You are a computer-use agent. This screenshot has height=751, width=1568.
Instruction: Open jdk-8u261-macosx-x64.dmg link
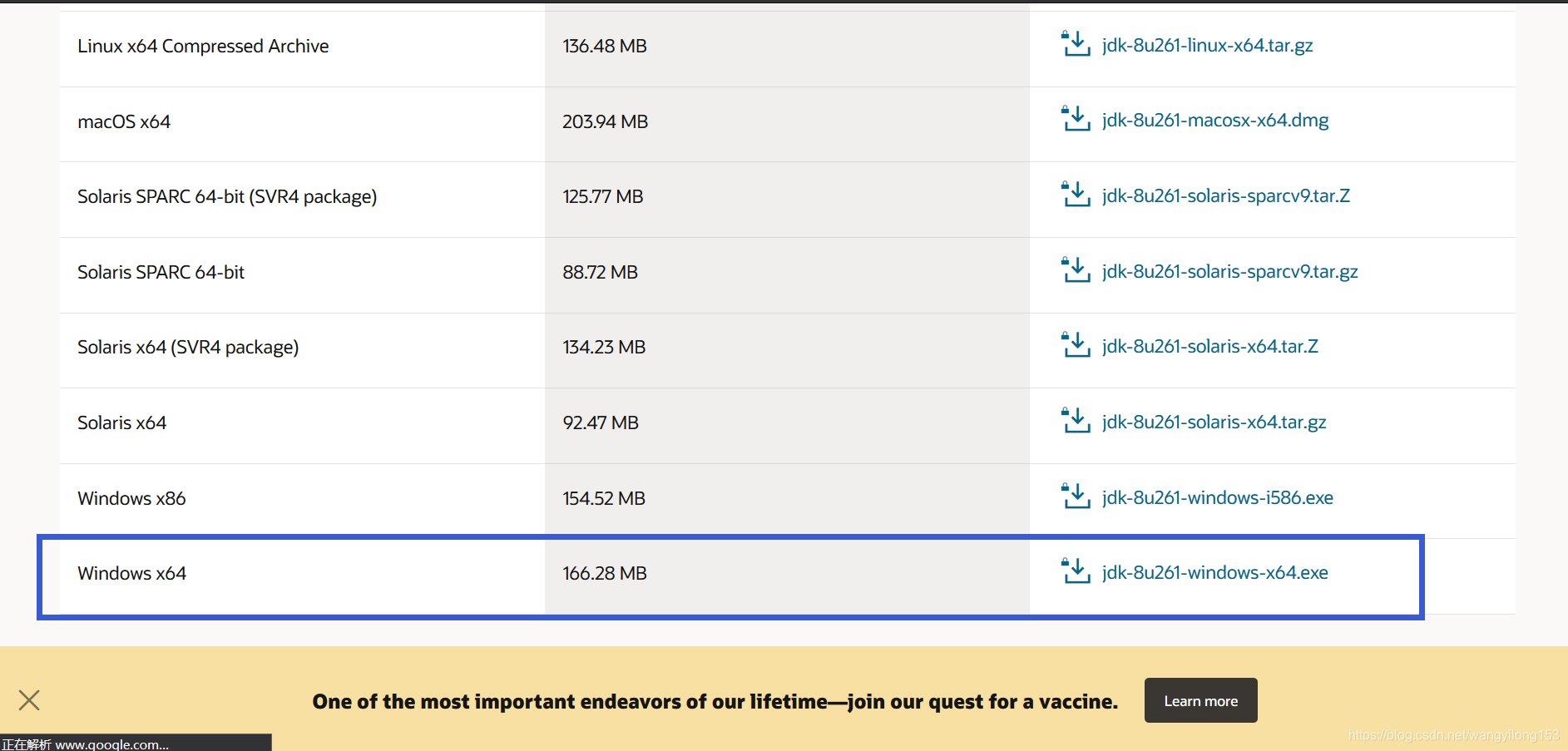[1215, 121]
